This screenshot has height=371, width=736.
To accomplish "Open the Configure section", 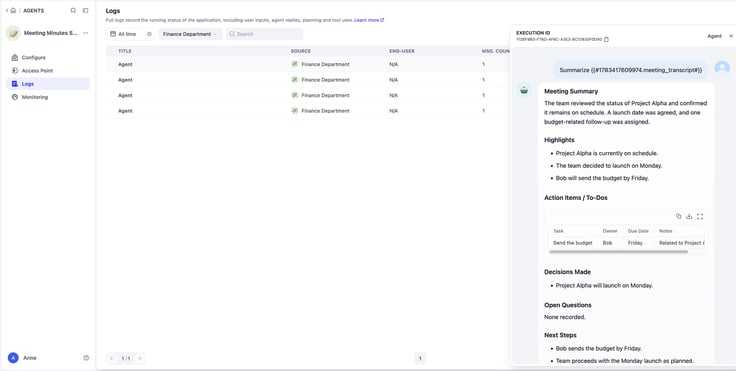I will pyautogui.click(x=48, y=57).
